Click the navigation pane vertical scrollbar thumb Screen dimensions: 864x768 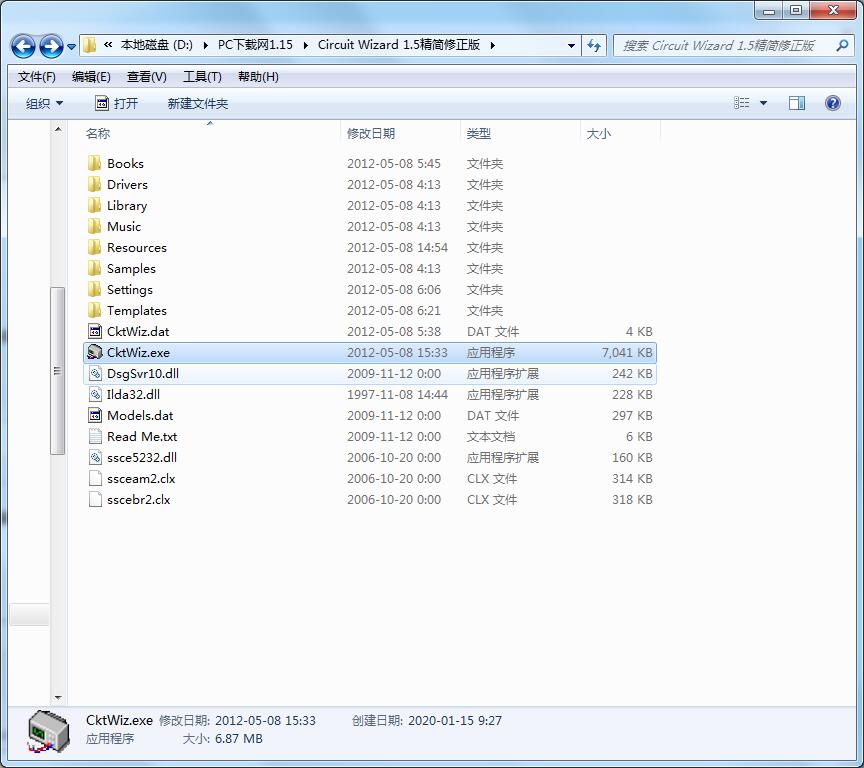58,370
